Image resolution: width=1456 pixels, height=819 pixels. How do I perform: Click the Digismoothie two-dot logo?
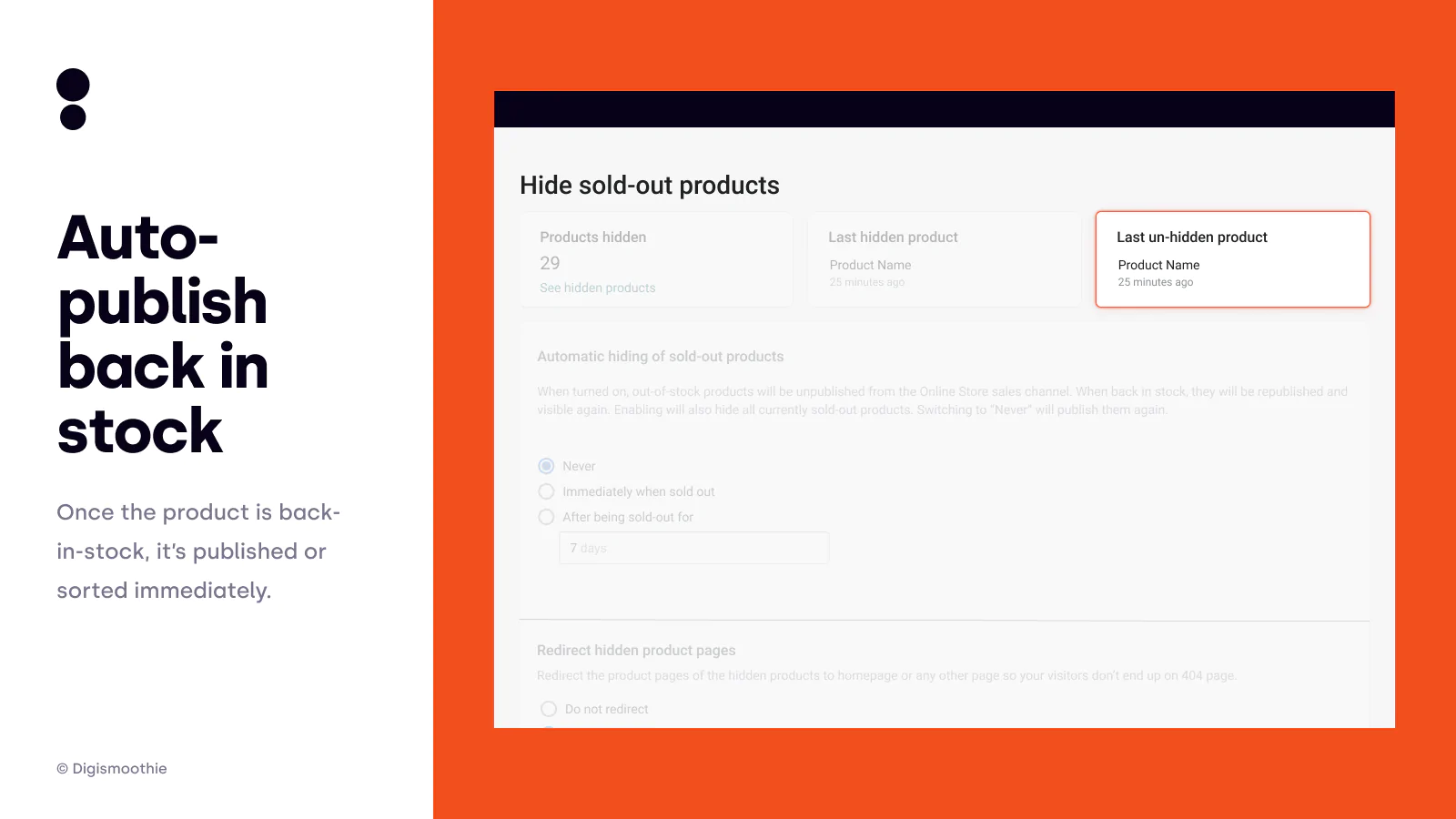coord(73,99)
